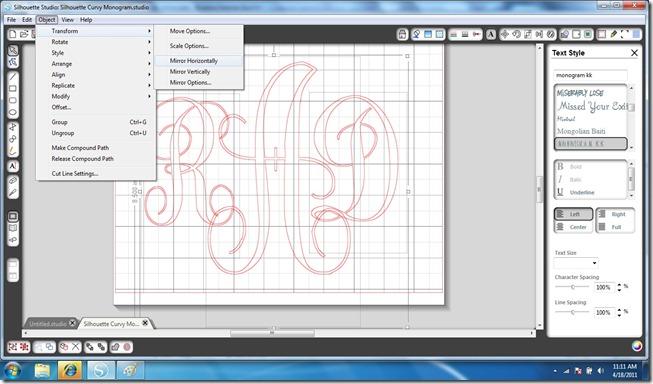Click Mirror Options menu entry
This screenshot has width=653, height=384.
pos(199,82)
